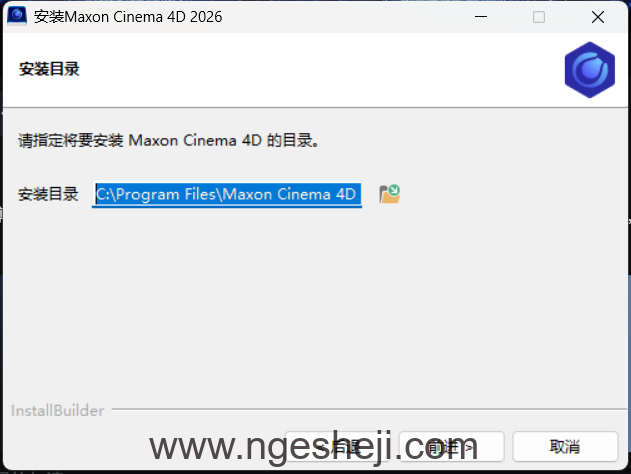This screenshot has width=631, height=474.
Task: Click the bold 安装目录 page heading
Action: point(49,69)
